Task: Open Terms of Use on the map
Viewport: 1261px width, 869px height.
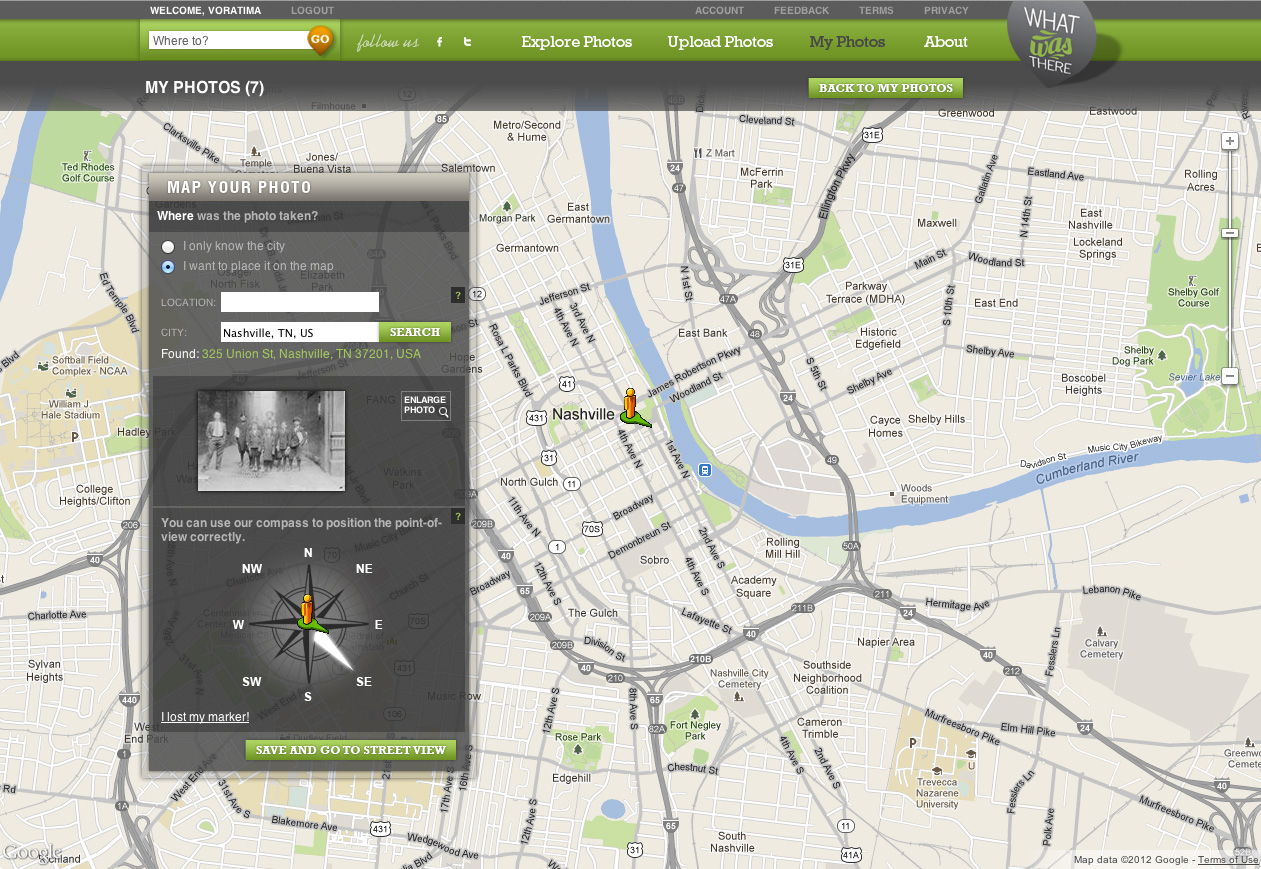Action: (x=1228, y=860)
